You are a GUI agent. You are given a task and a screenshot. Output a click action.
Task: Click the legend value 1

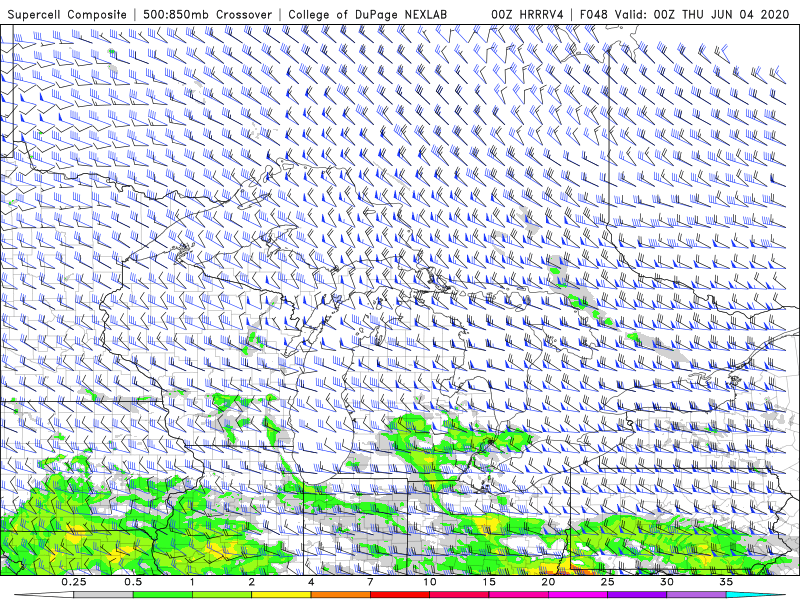click(x=192, y=582)
